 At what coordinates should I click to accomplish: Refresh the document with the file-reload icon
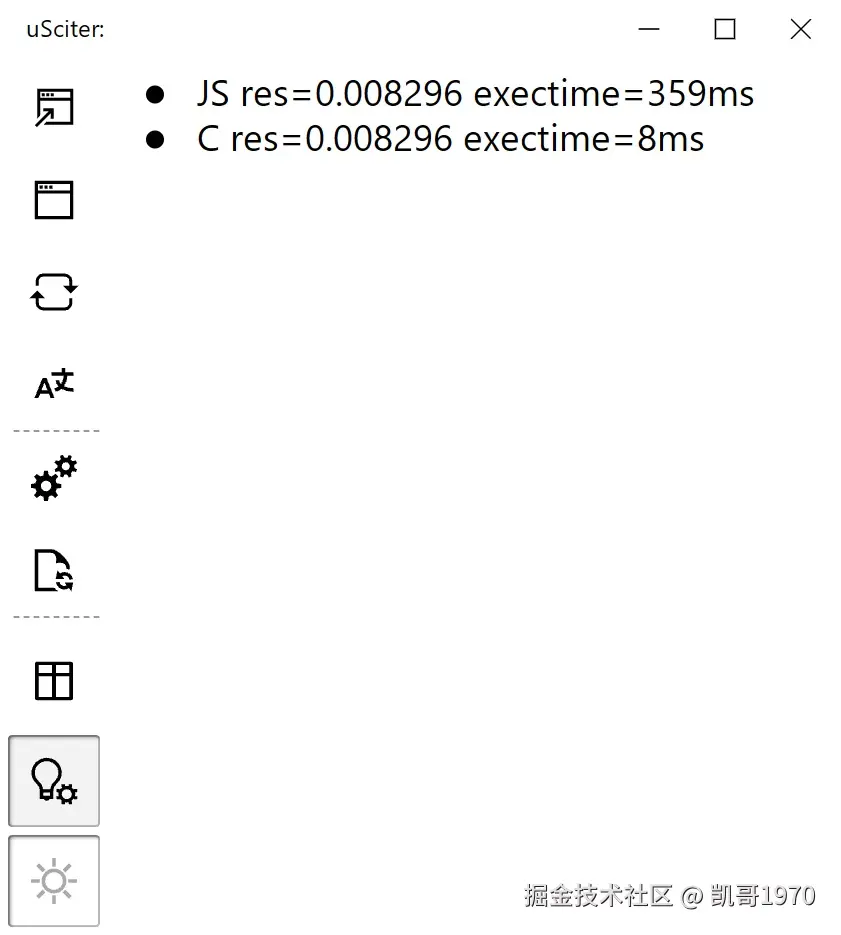click(54, 570)
